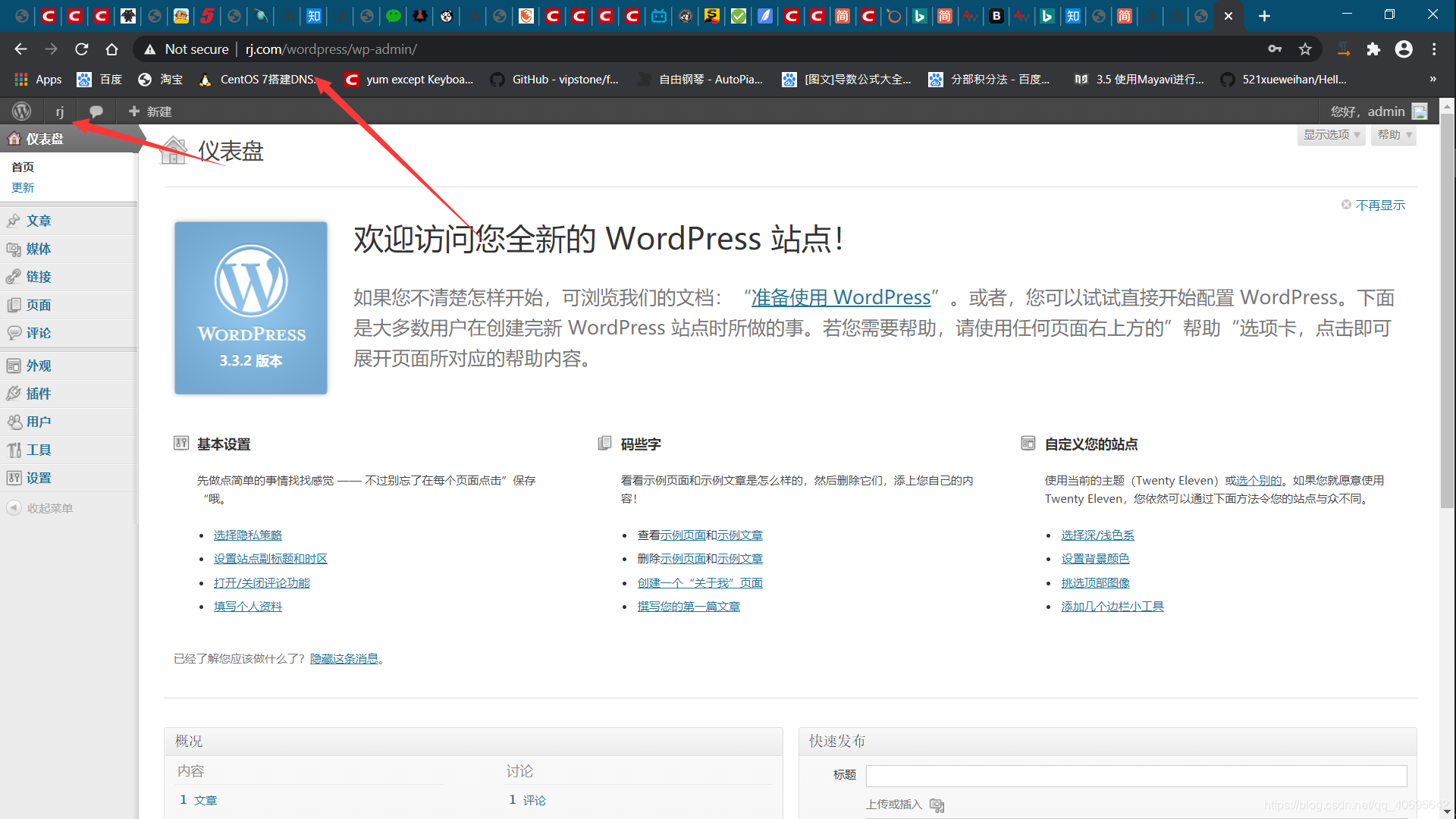Open 挑选顶部图像 link
1456x819 pixels.
click(1095, 583)
